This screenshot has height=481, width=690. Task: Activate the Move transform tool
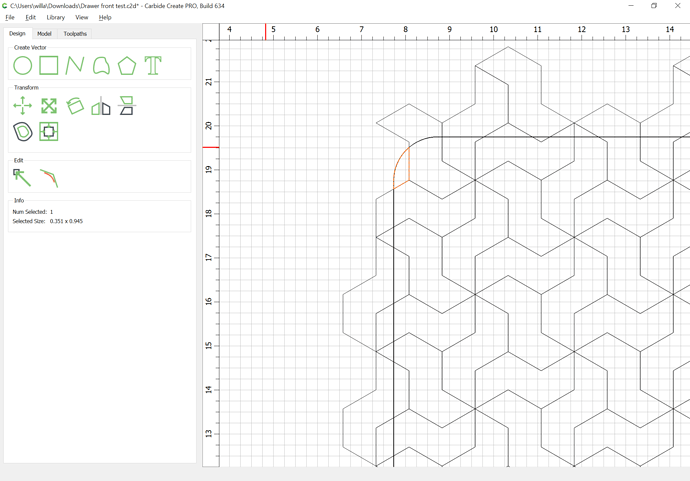pyautogui.click(x=22, y=106)
